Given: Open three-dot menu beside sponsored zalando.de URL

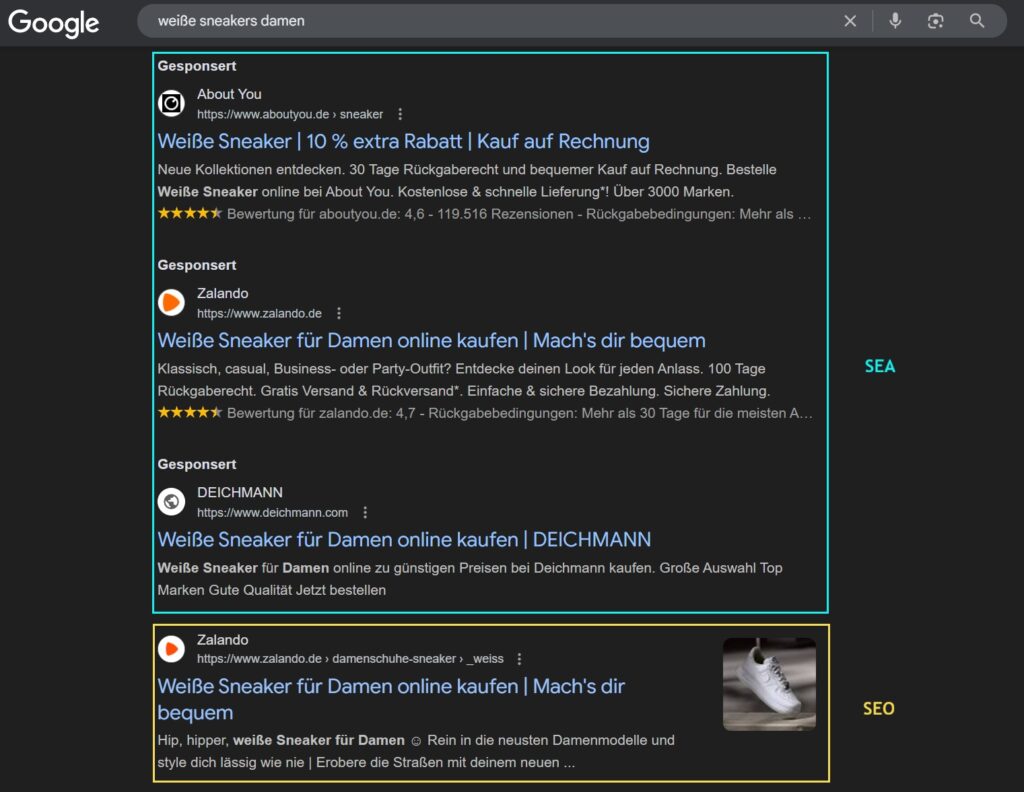Looking at the screenshot, I should pyautogui.click(x=339, y=313).
